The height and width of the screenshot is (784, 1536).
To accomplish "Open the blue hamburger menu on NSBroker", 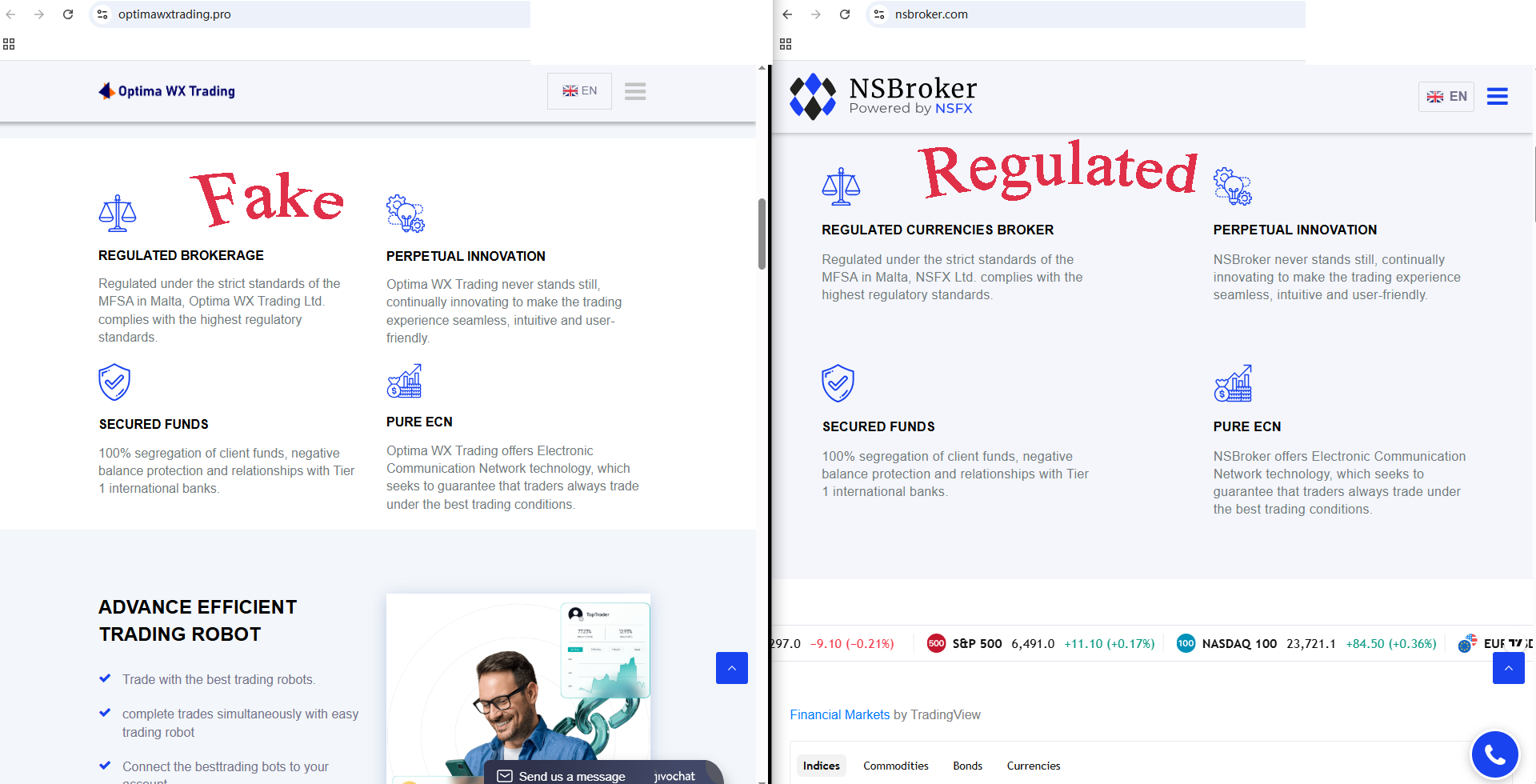I will pyautogui.click(x=1497, y=97).
